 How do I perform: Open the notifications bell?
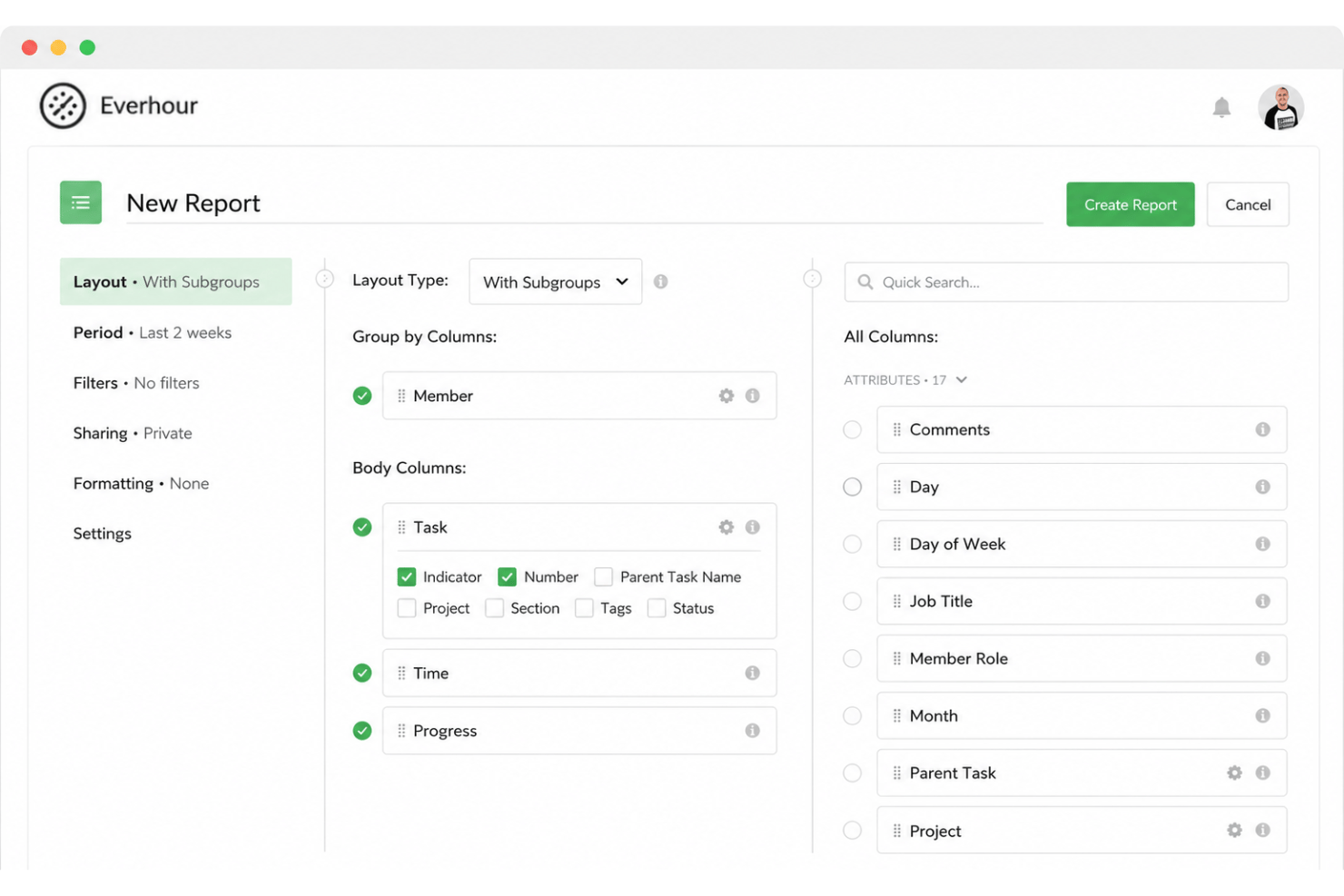[1221, 107]
